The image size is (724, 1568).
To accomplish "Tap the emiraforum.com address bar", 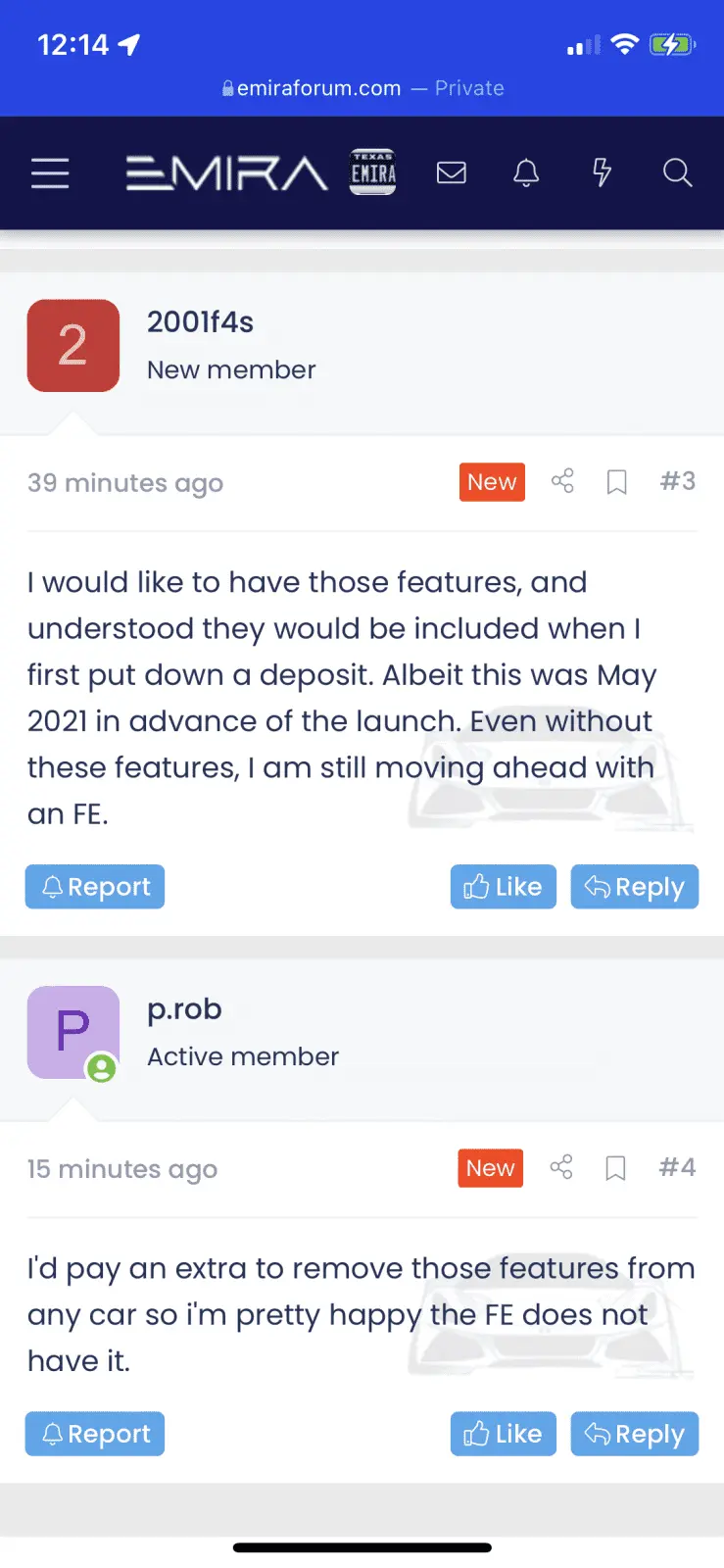I will 362,88.
